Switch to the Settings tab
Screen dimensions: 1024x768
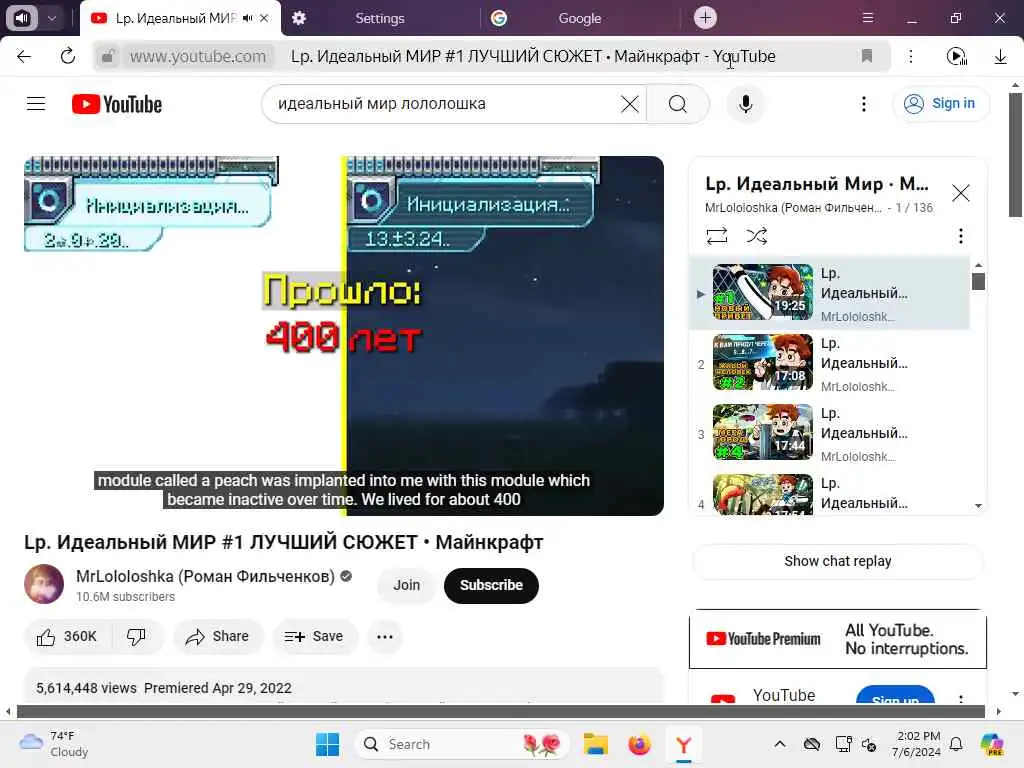pos(379,18)
